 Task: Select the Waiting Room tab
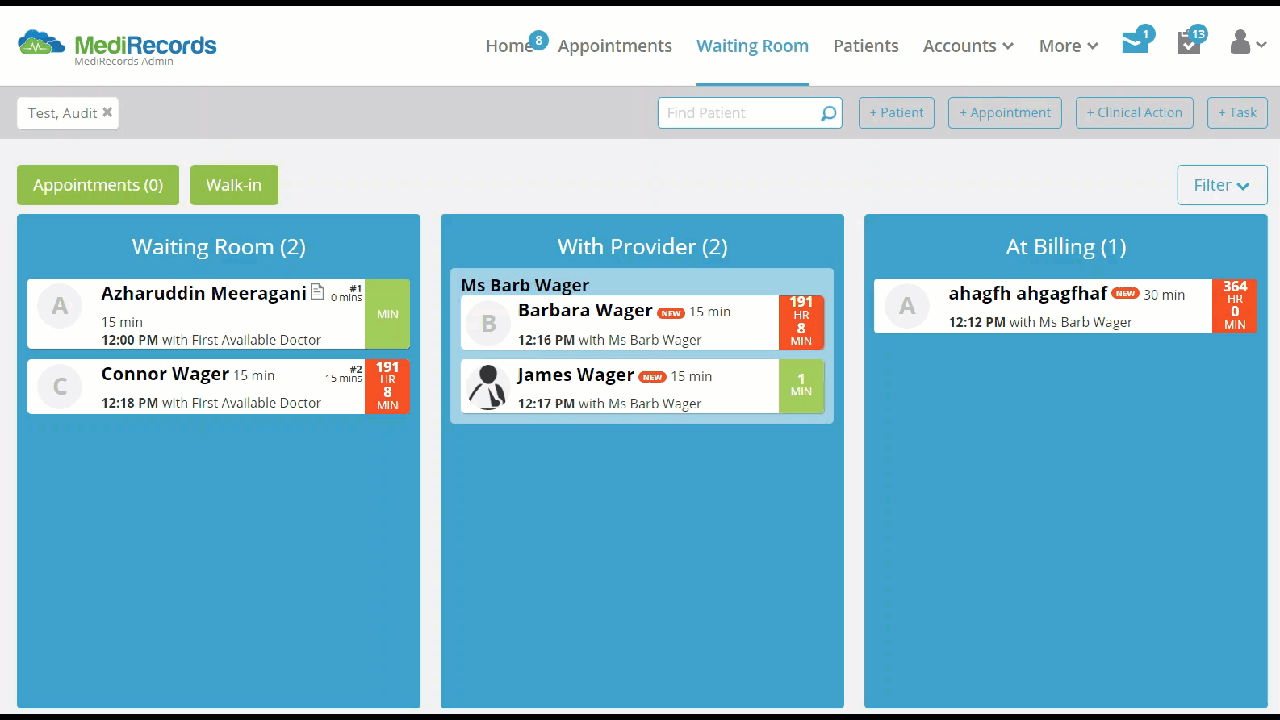pos(752,46)
